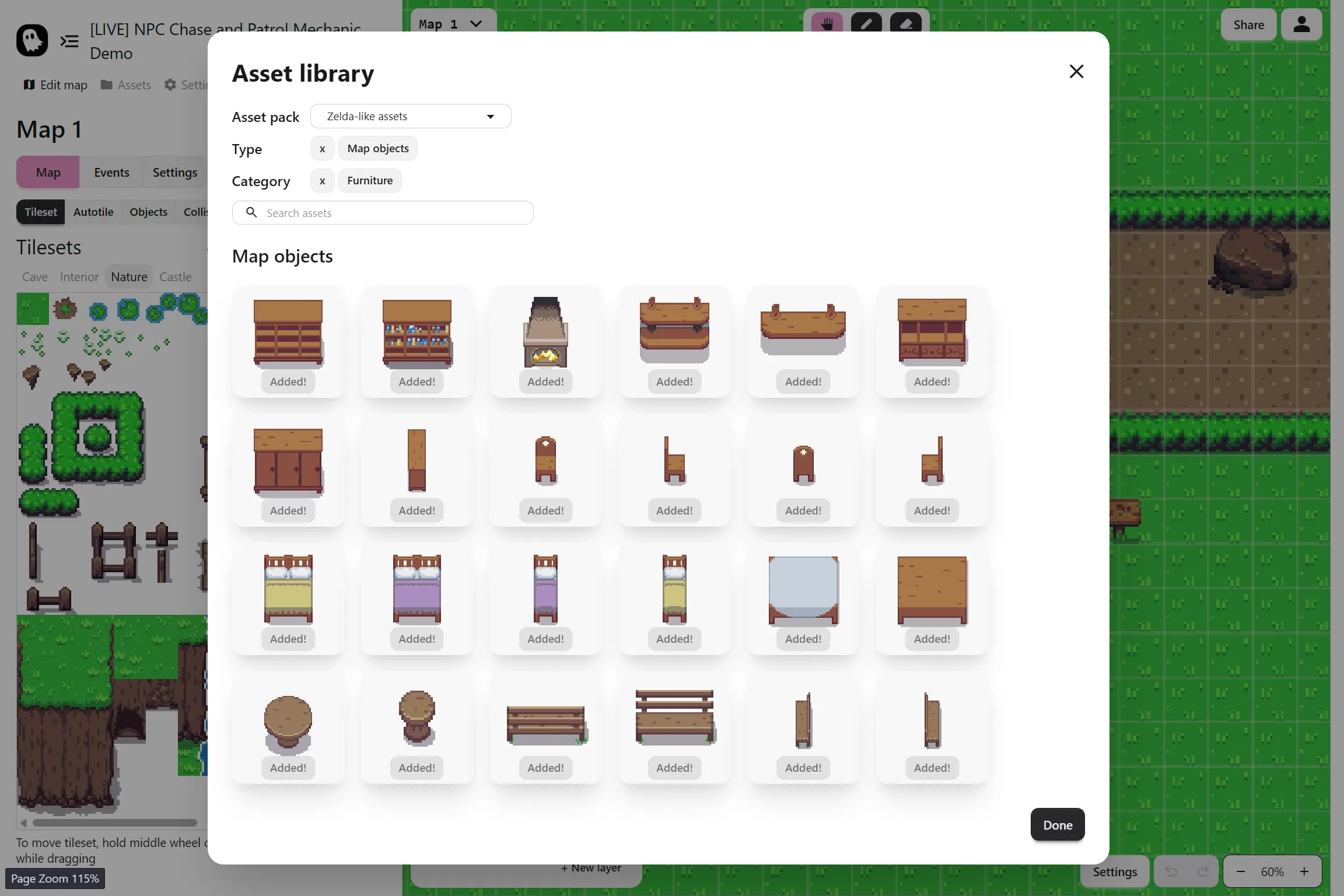The width and height of the screenshot is (1344, 896).
Task: Close the Asset library dialog
Action: [1076, 71]
